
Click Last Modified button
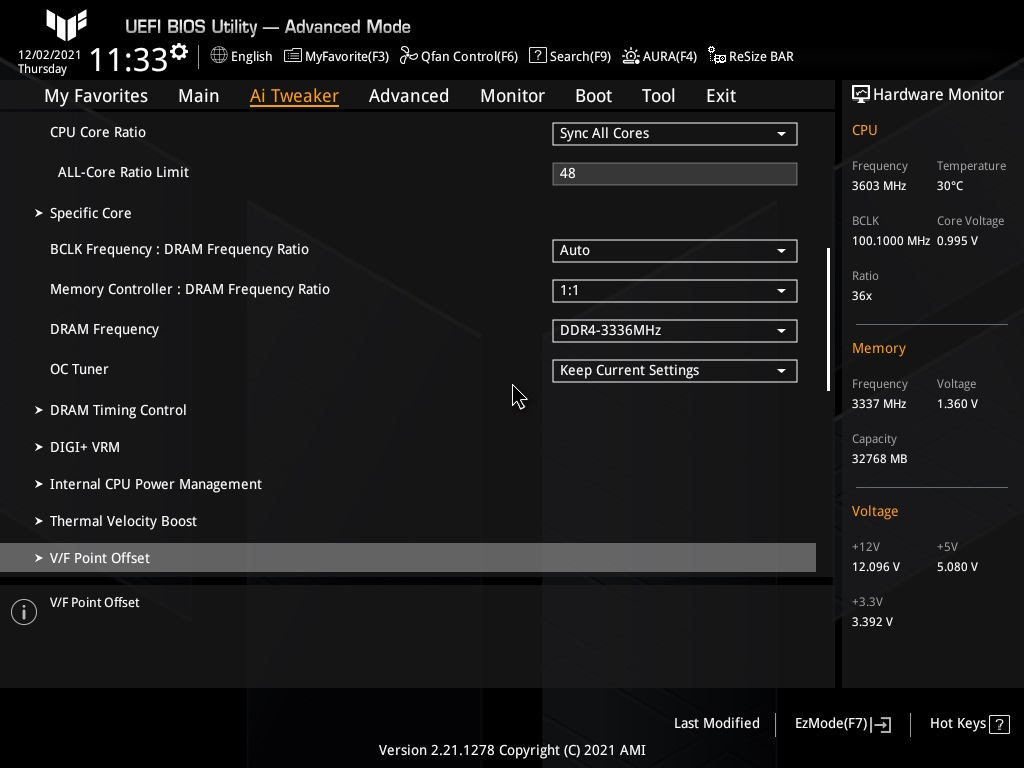716,724
